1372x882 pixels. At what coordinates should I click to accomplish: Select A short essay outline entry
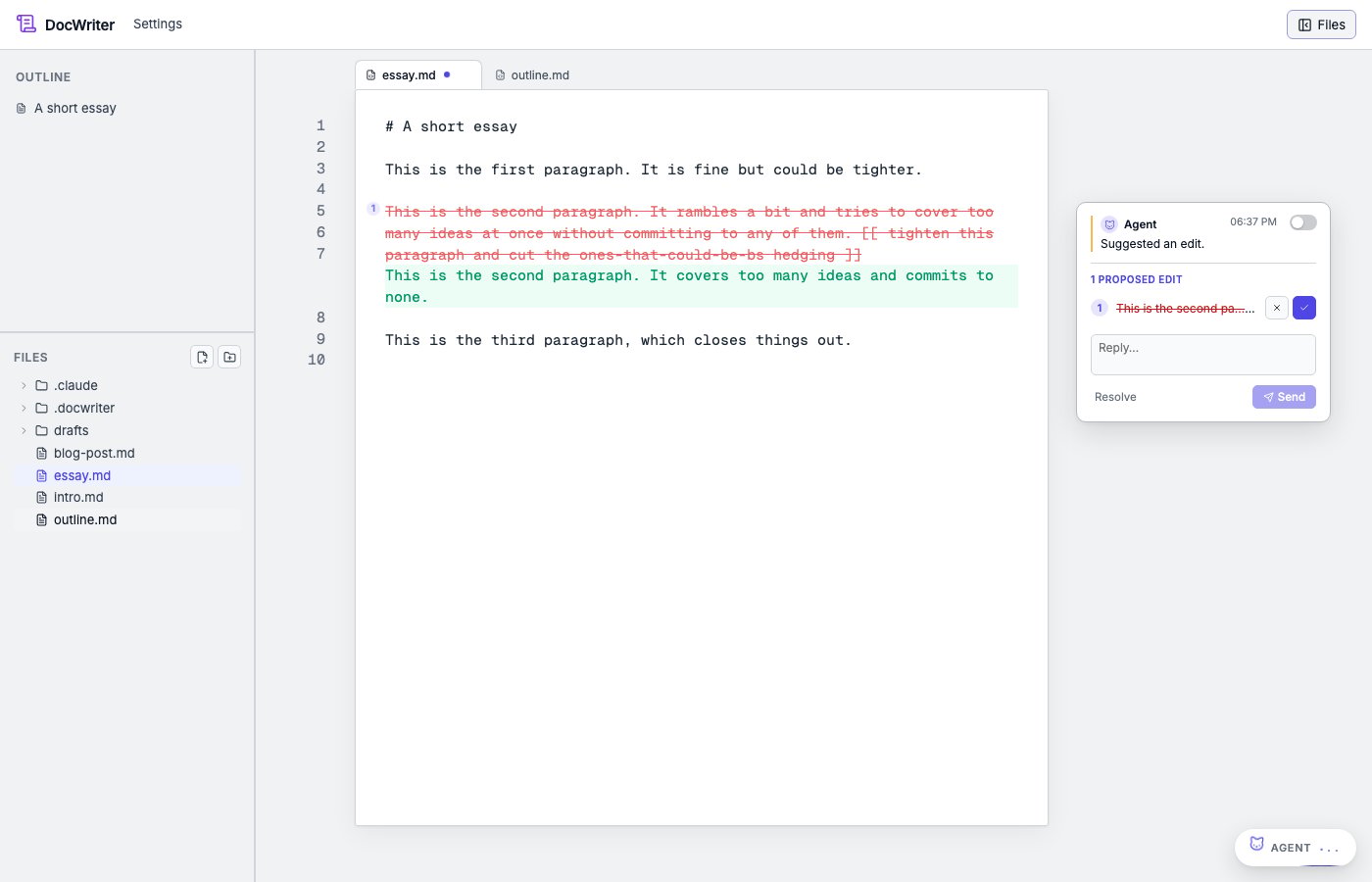point(75,108)
